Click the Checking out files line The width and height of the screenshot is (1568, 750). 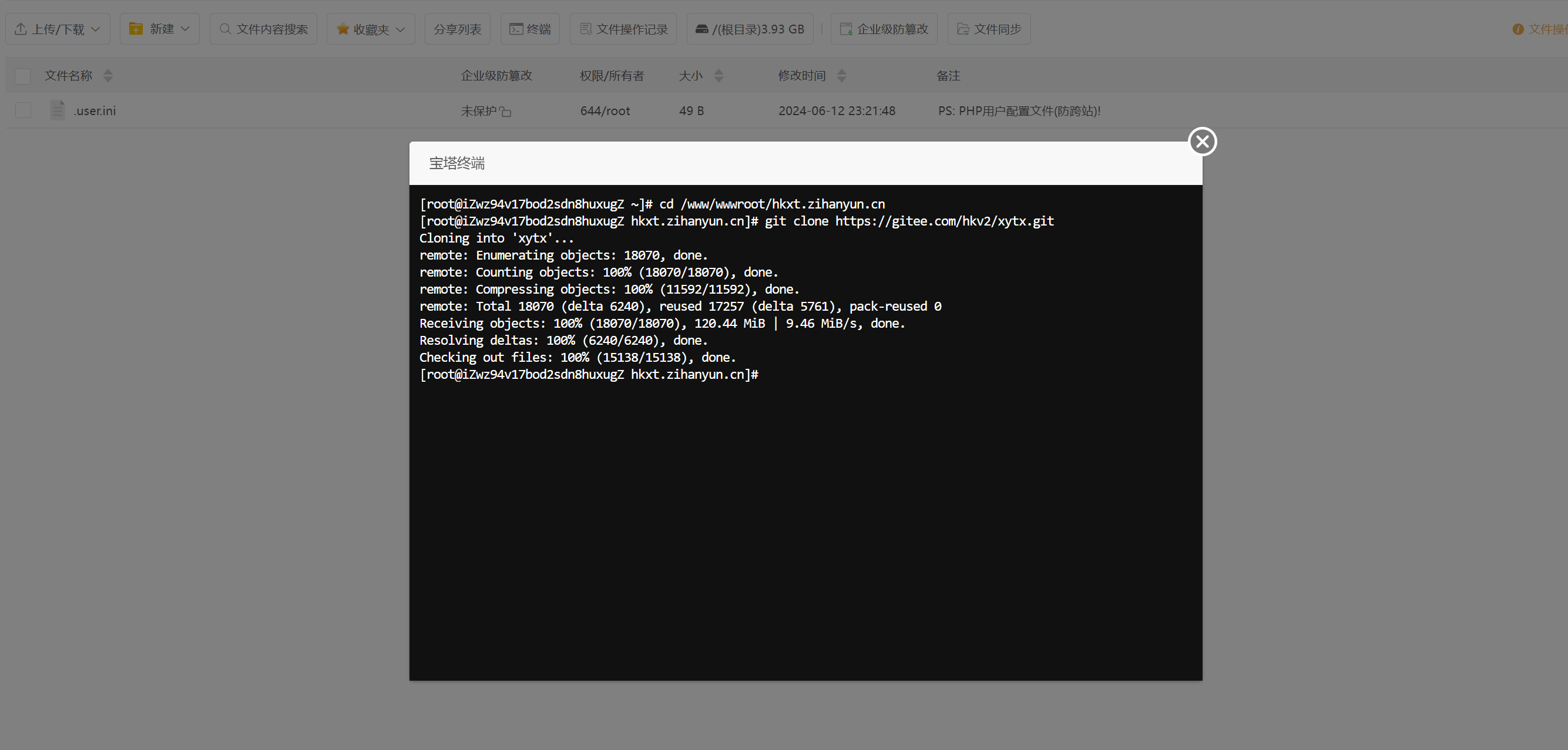pyautogui.click(x=577, y=358)
